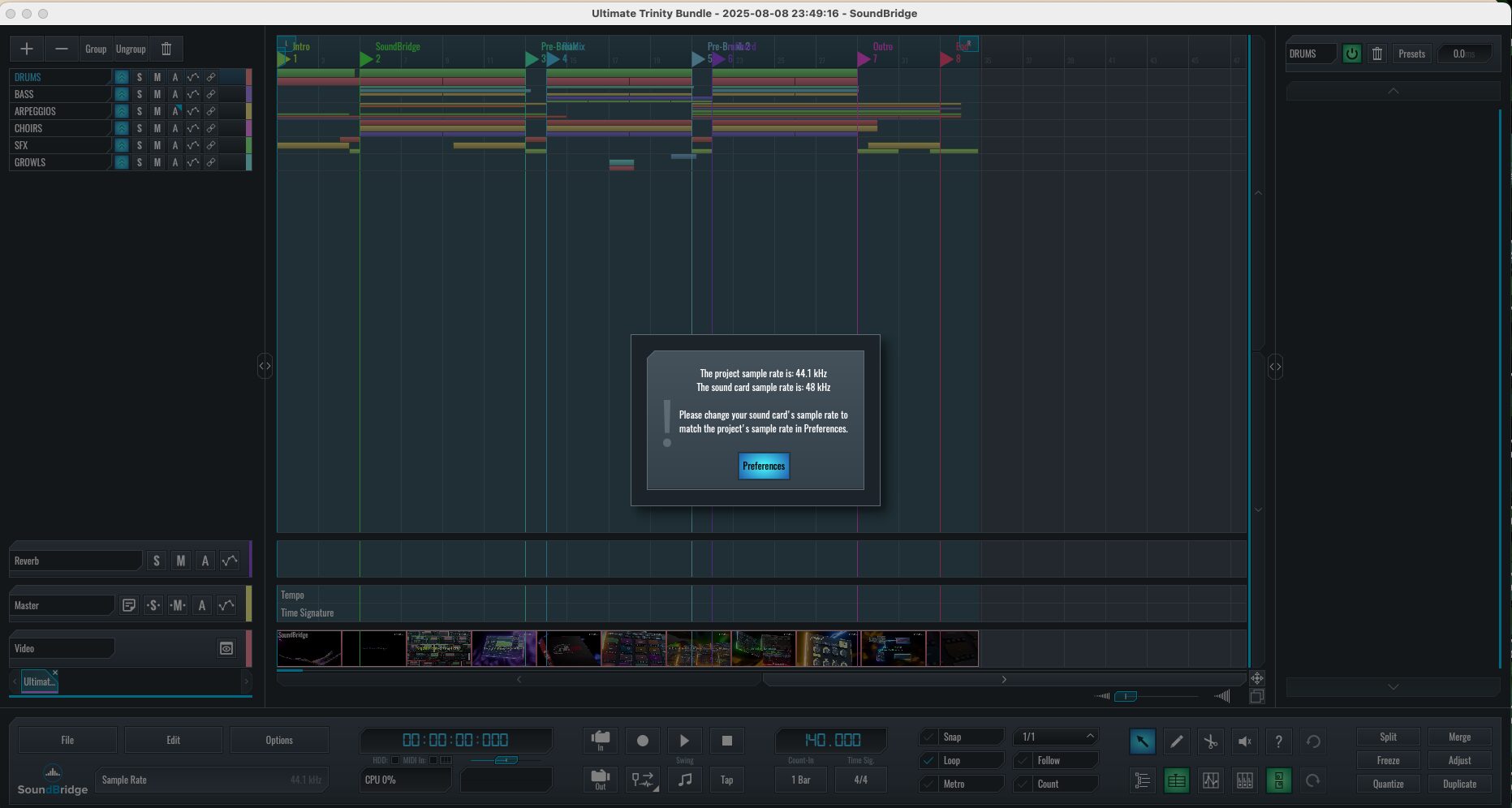
Task: Click the link icon on the BASS track
Action: point(210,94)
